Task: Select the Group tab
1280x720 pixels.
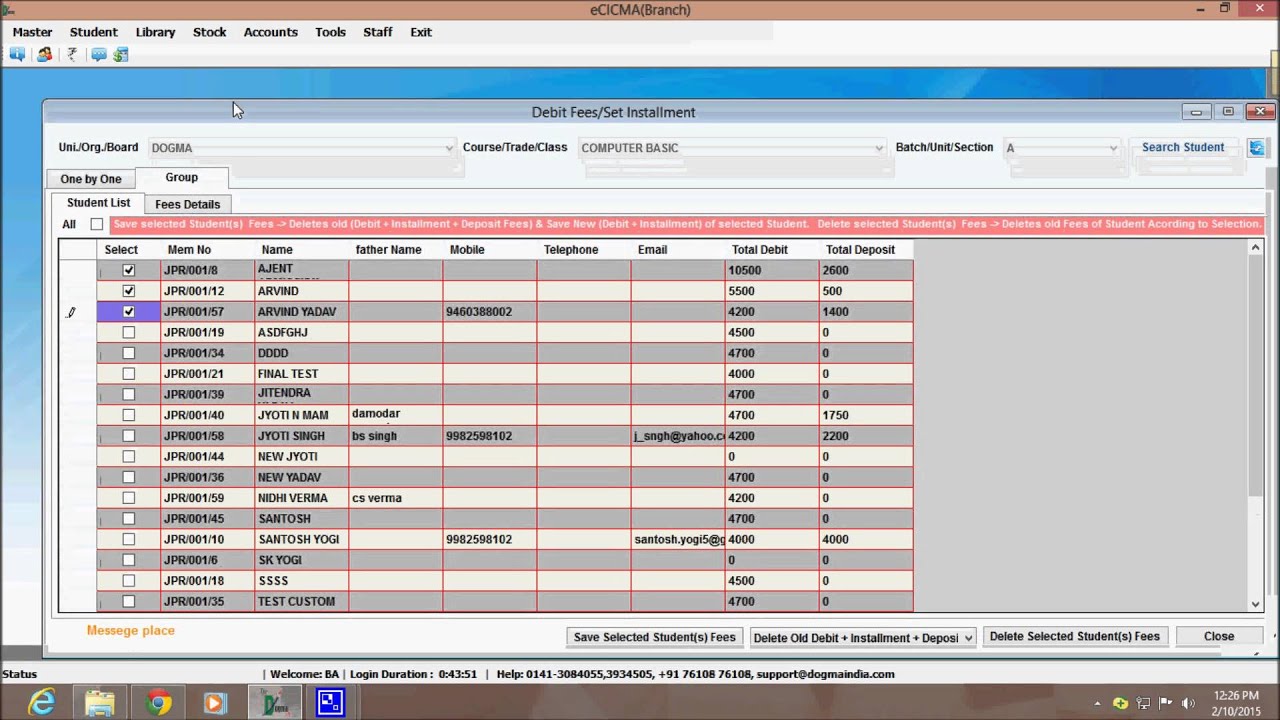Action: [182, 177]
